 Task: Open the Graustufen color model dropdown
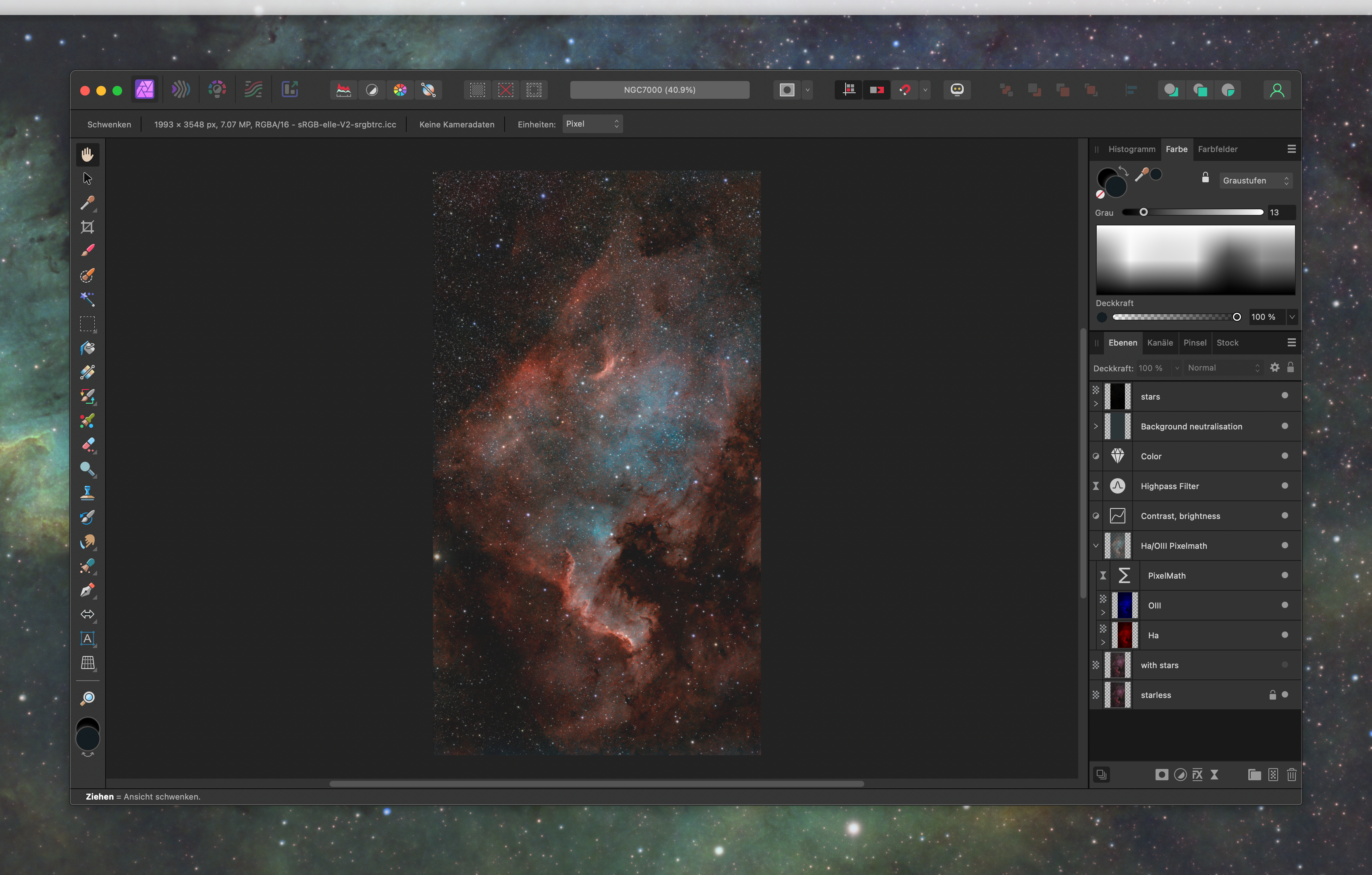pos(1256,180)
